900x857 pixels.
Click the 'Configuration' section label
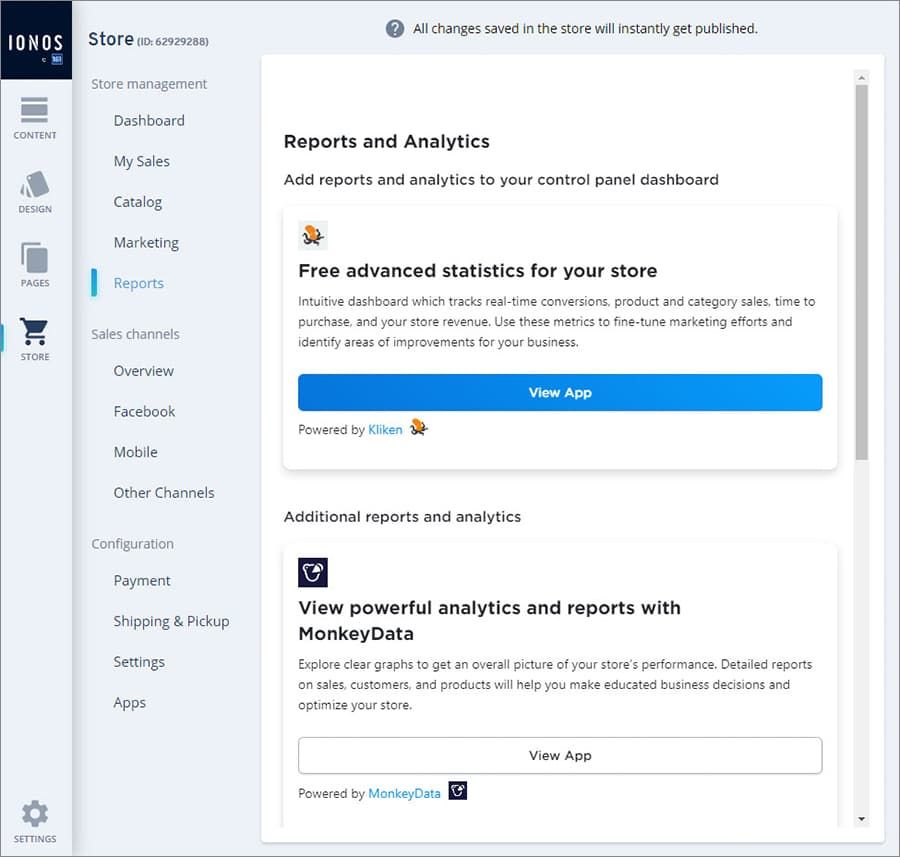(133, 544)
